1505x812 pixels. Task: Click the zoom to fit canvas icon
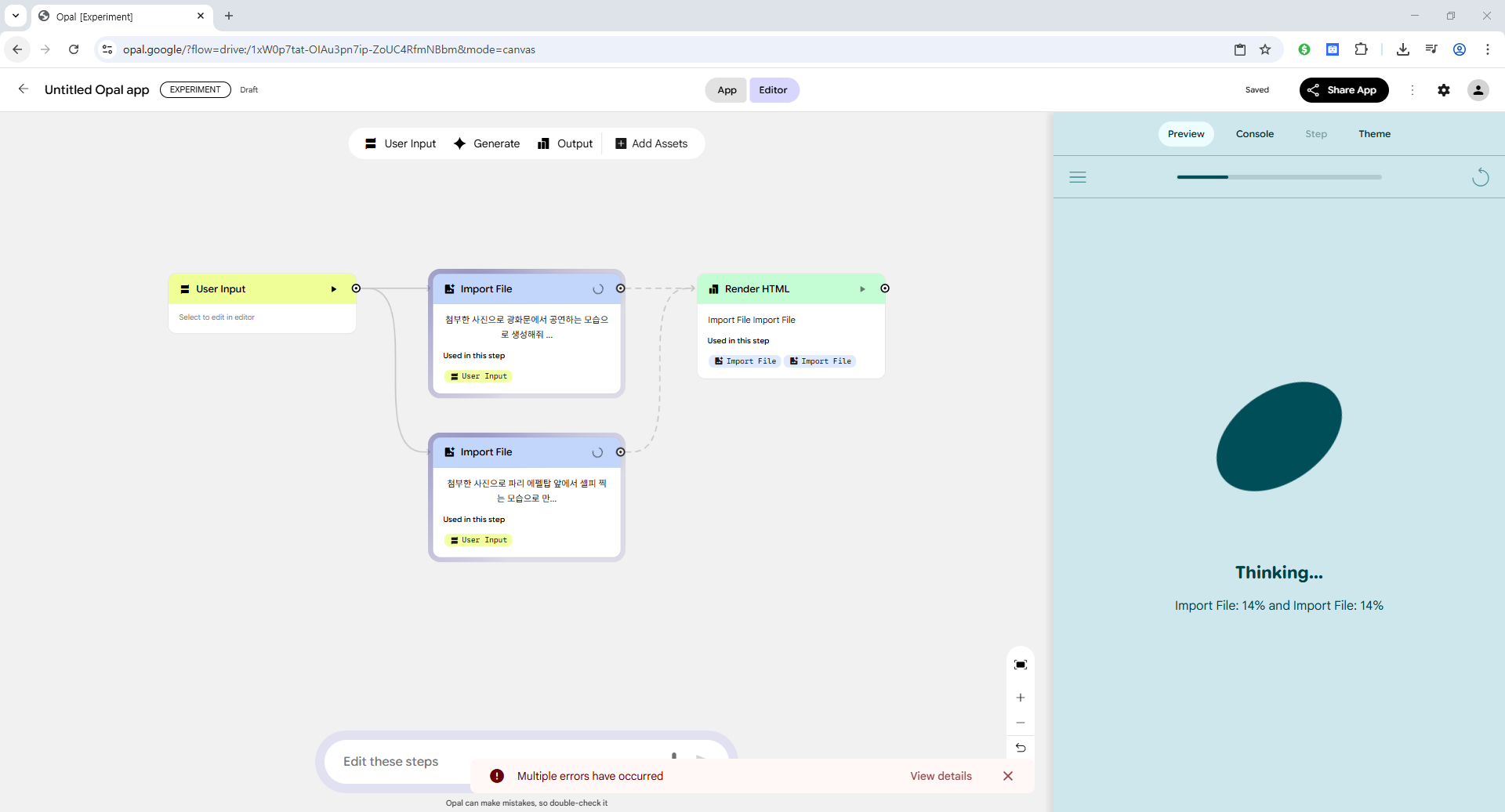[x=1021, y=665]
